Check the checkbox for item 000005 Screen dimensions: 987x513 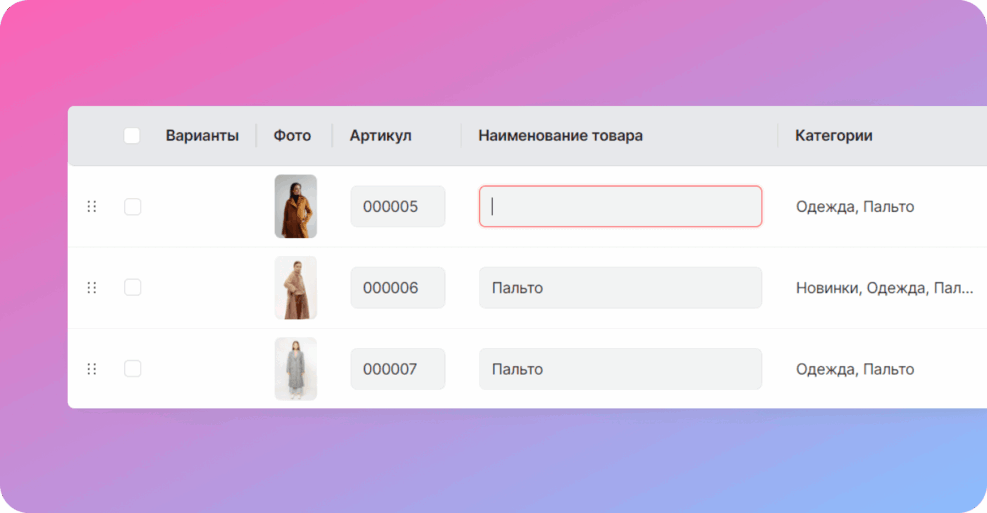pyautogui.click(x=132, y=207)
